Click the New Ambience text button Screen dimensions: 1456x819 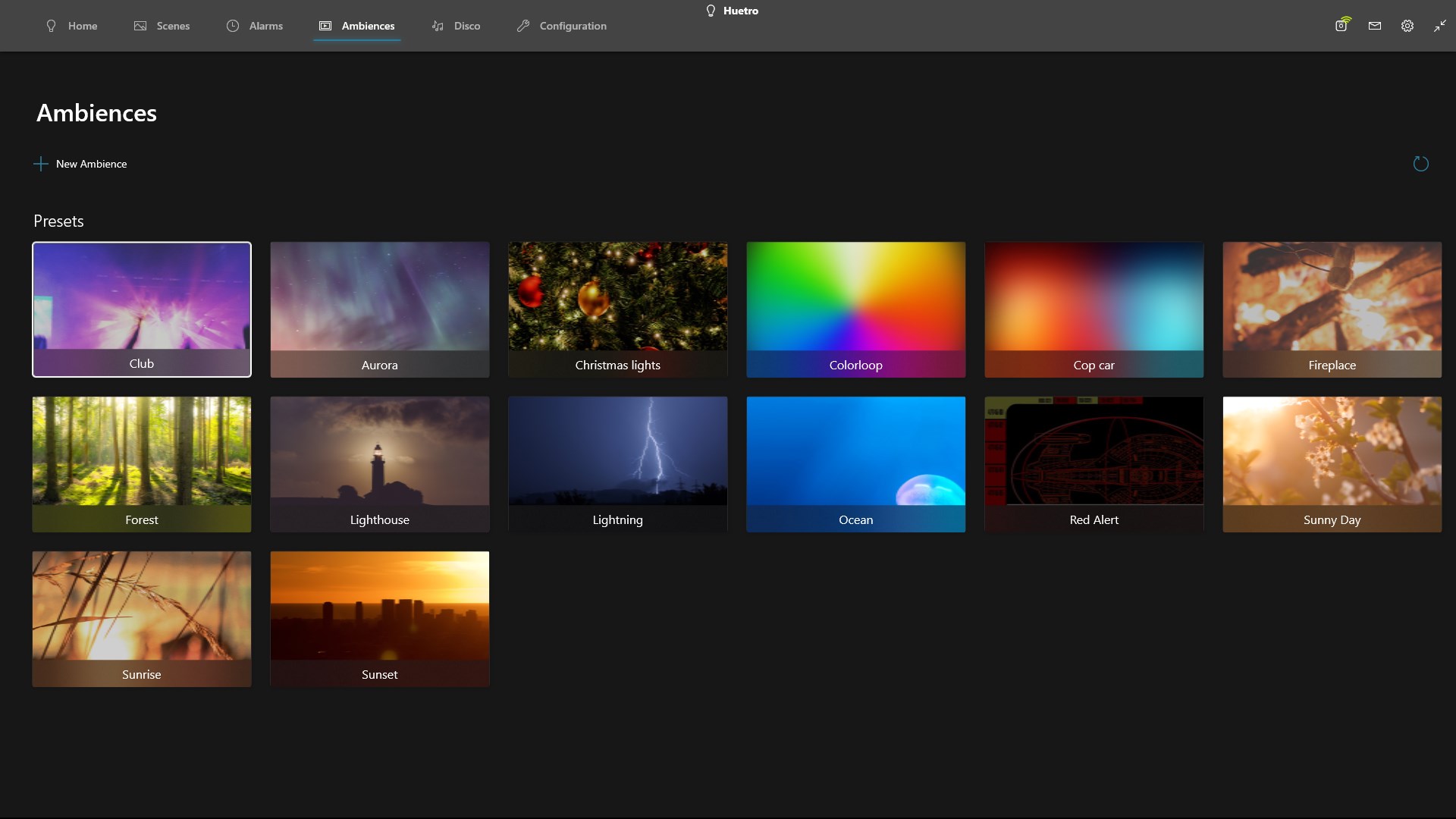[91, 164]
